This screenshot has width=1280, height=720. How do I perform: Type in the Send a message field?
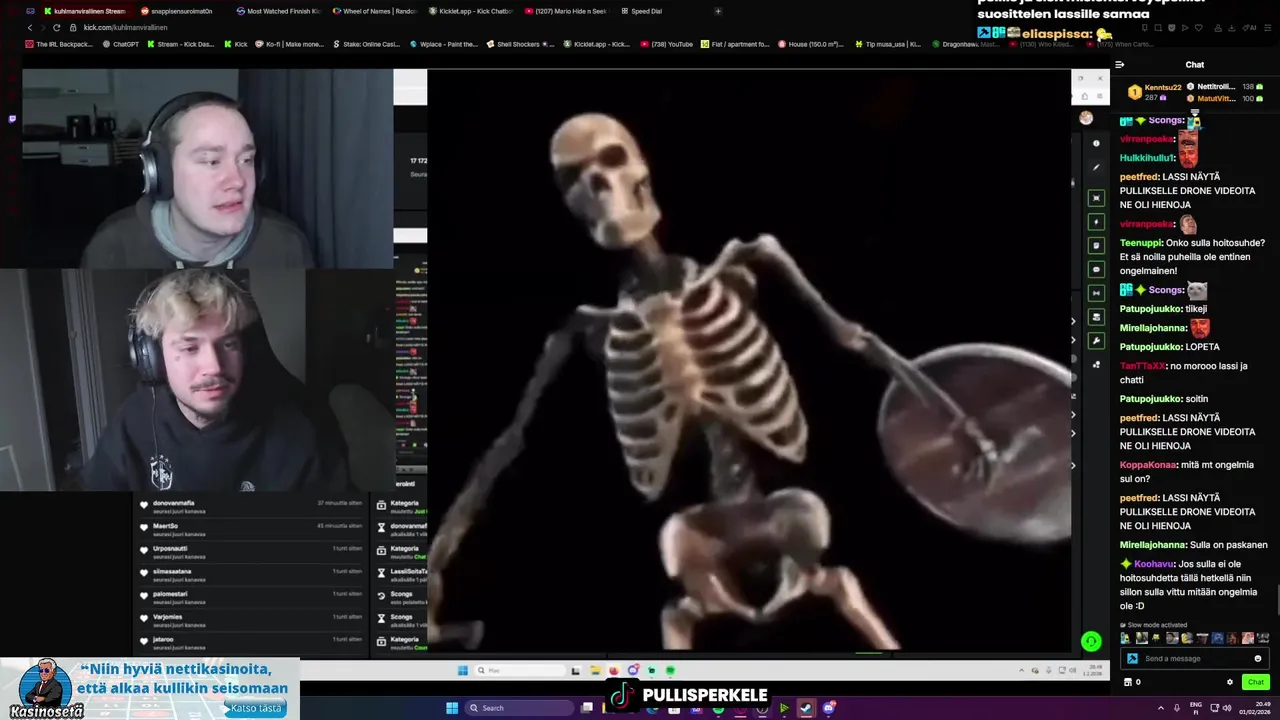coord(1196,658)
